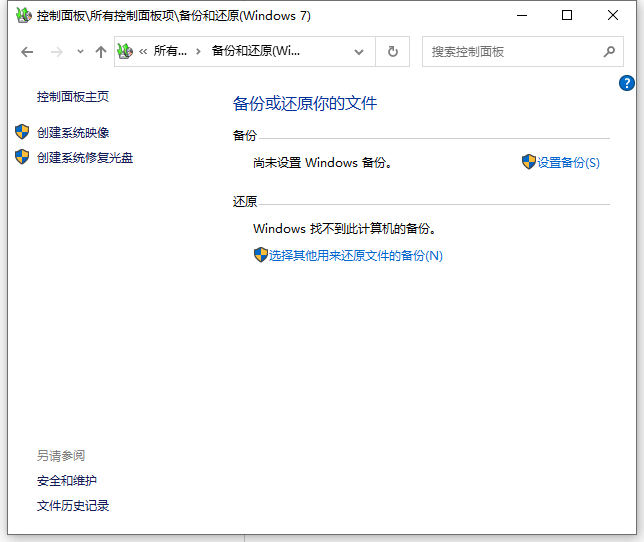
Task: Refresh the control panel view
Action: (x=393, y=52)
